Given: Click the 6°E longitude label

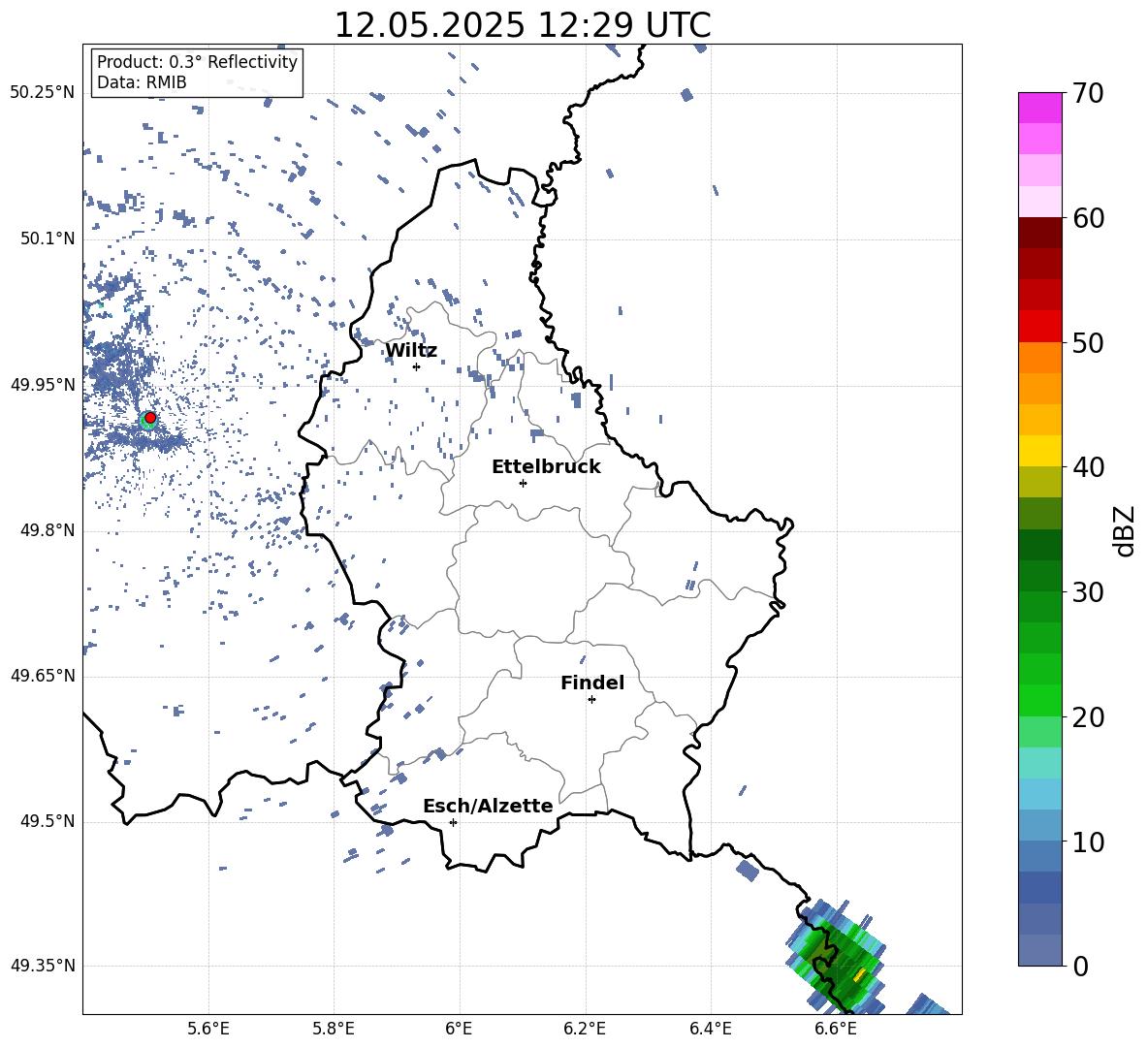Looking at the screenshot, I should pyautogui.click(x=460, y=1029).
